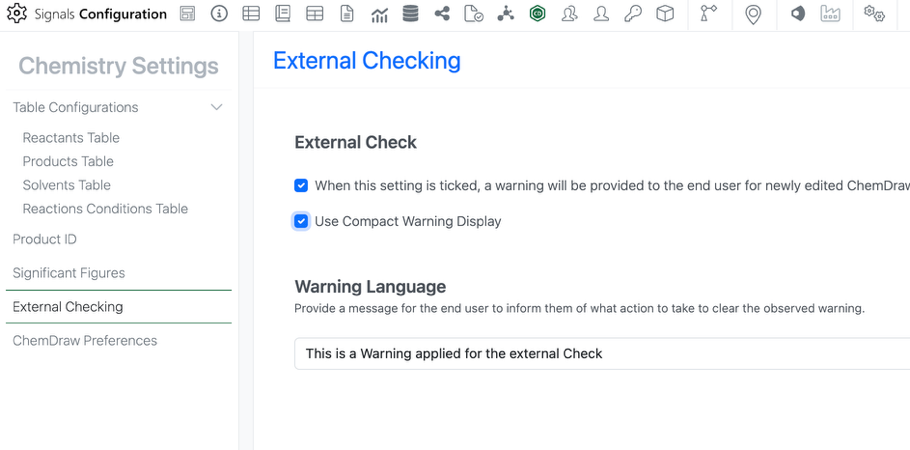Click the Warning Language section heading
The height and width of the screenshot is (450, 910).
tap(370, 286)
